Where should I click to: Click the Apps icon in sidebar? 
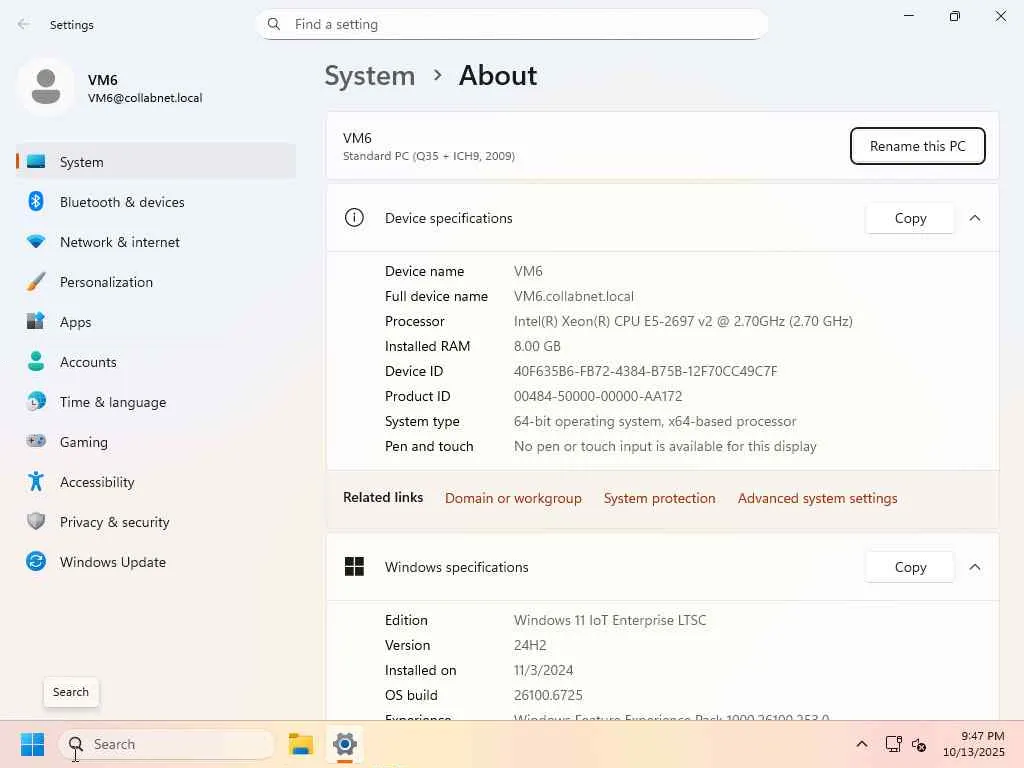tap(36, 321)
